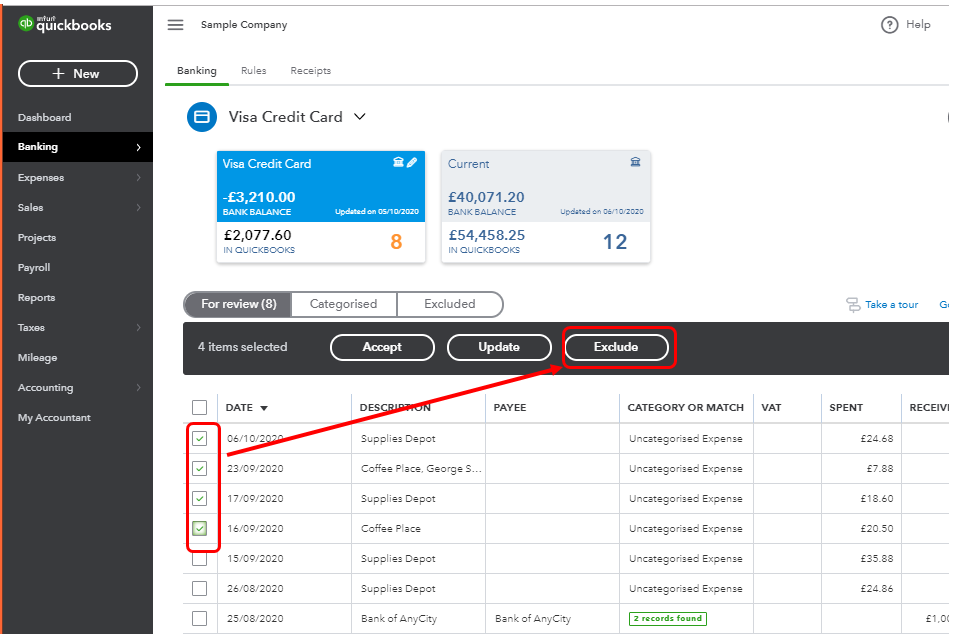954x637 pixels.
Task: Expand the Taxes sidebar submenu arrow
Action: tap(139, 327)
